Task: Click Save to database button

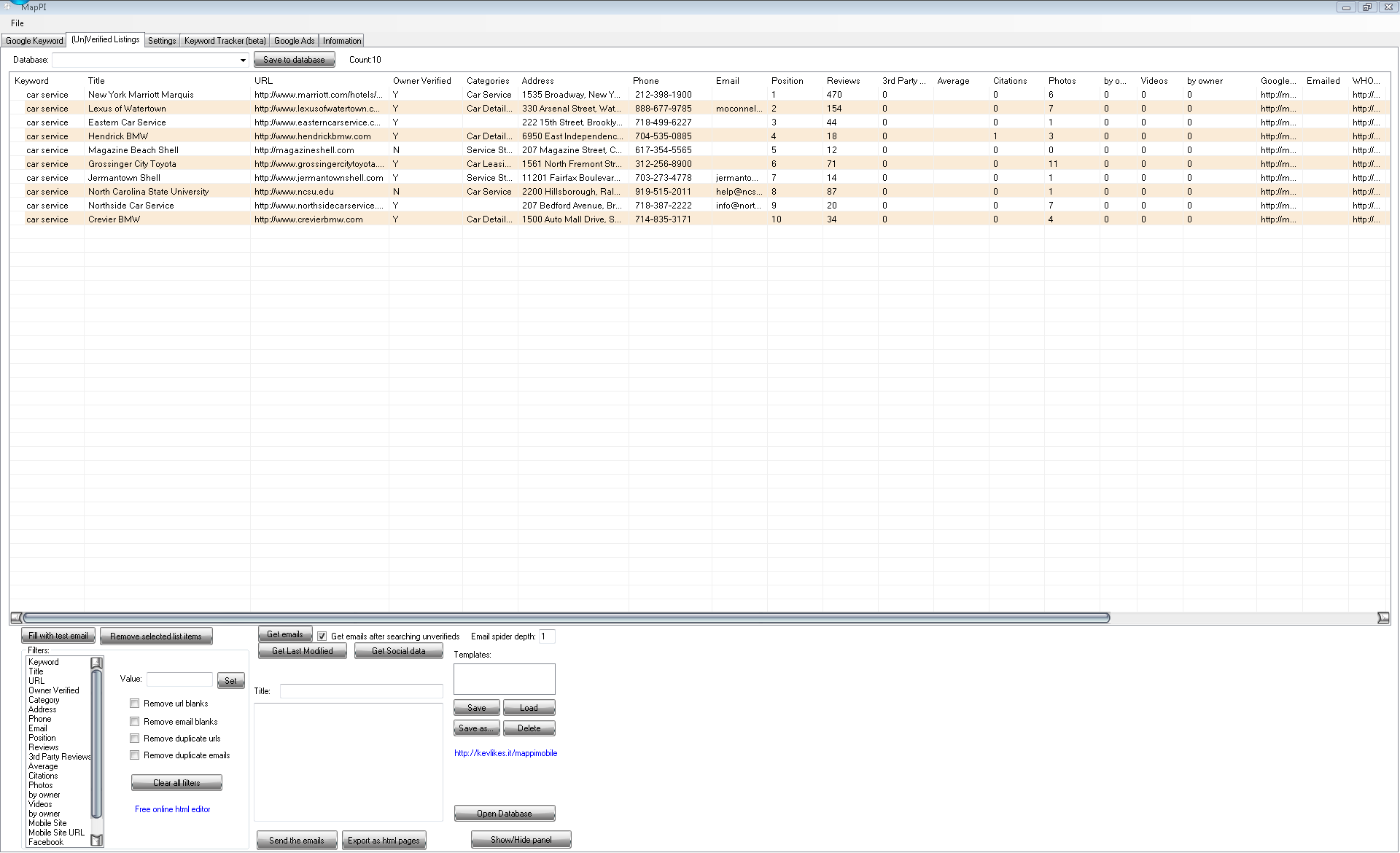Action: (294, 60)
